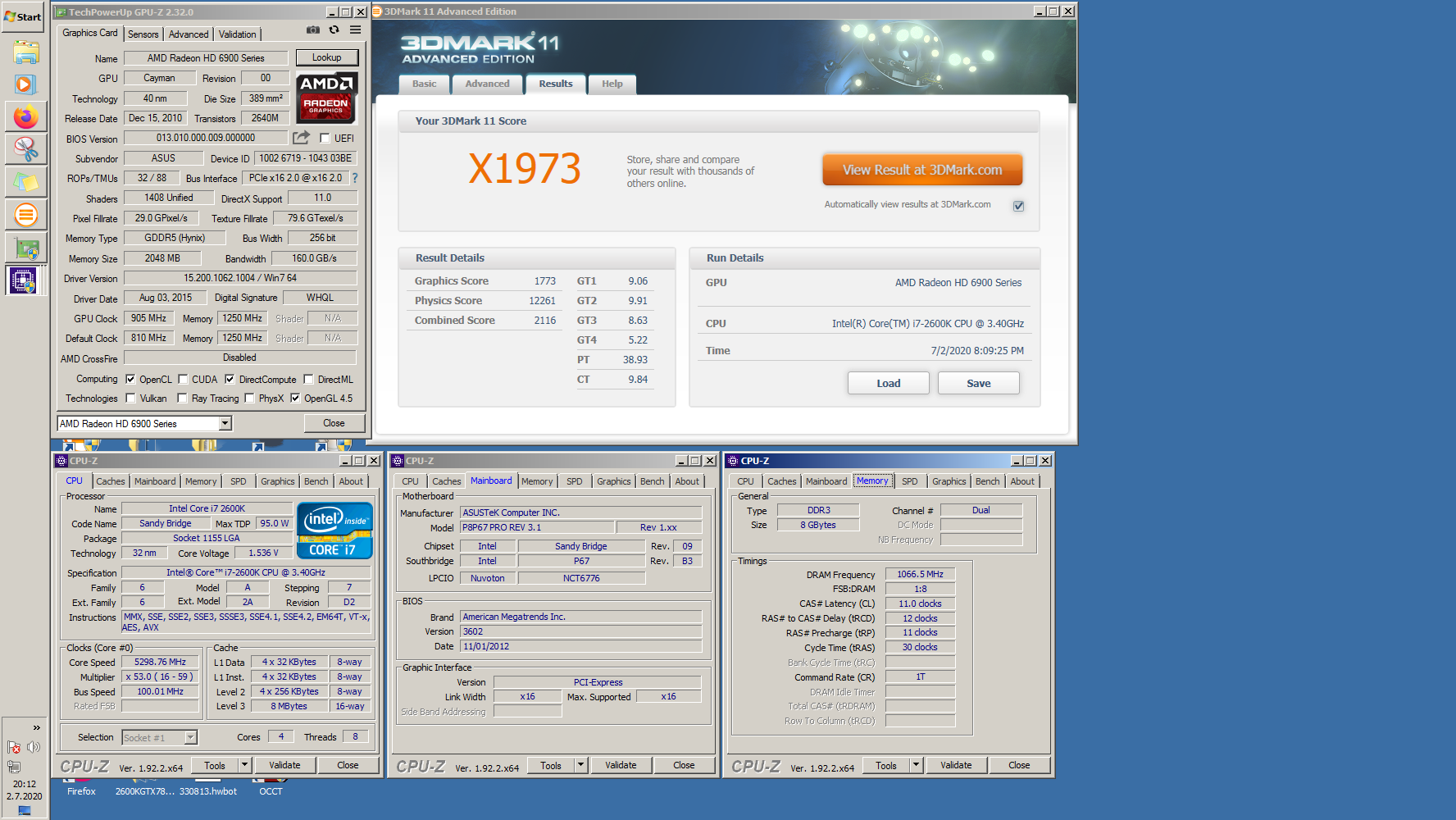1456x820 pixels.
Task: Open the Validation tab in GPU-Z
Action: pyautogui.click(x=238, y=34)
